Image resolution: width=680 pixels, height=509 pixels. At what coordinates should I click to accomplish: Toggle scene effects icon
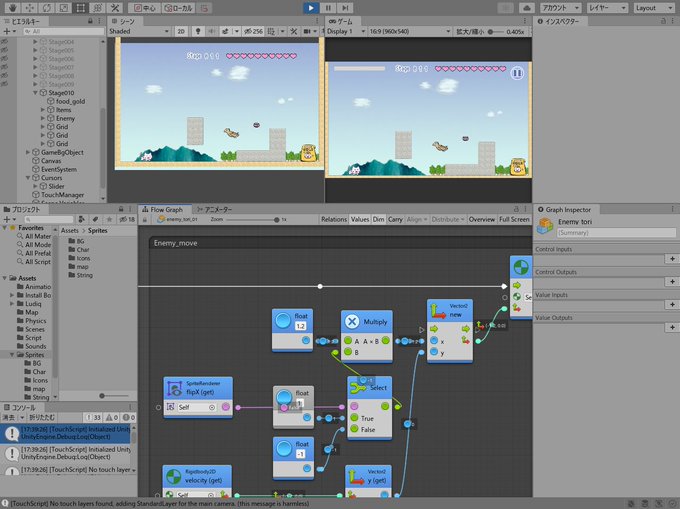click(226, 31)
